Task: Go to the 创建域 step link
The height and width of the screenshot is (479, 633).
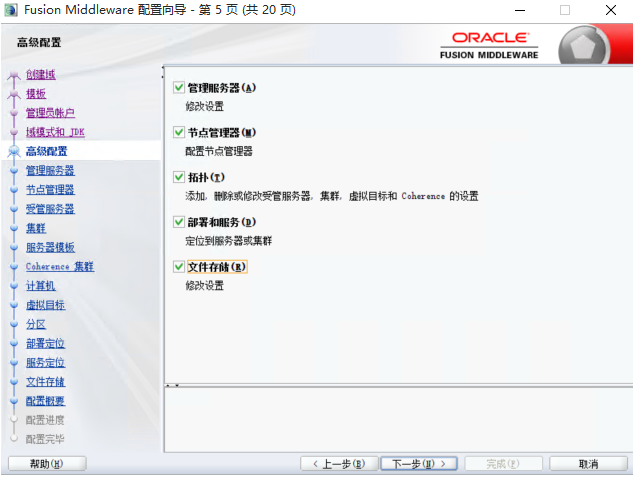Action: pyautogui.click(x=41, y=74)
